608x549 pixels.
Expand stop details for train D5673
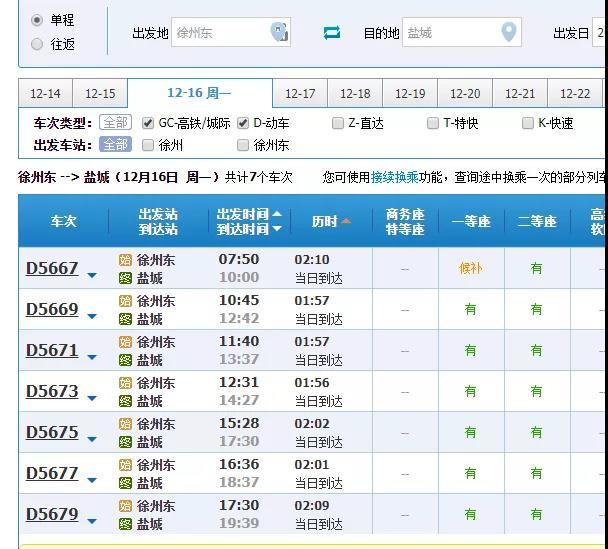pyautogui.click(x=92, y=398)
